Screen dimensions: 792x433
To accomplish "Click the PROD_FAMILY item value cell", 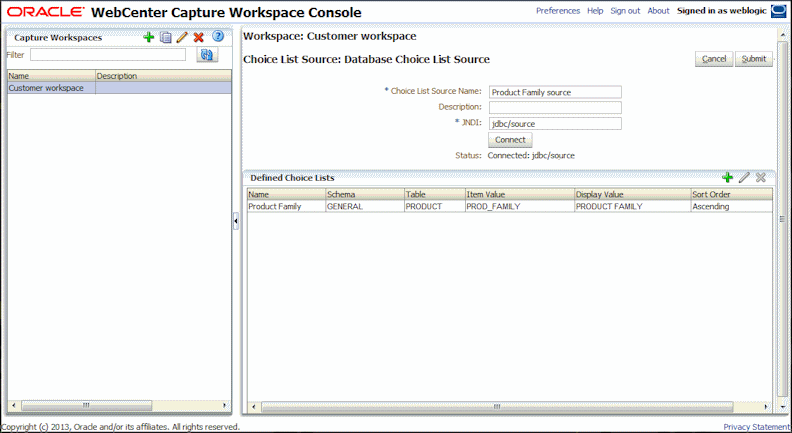I will pyautogui.click(x=519, y=207).
